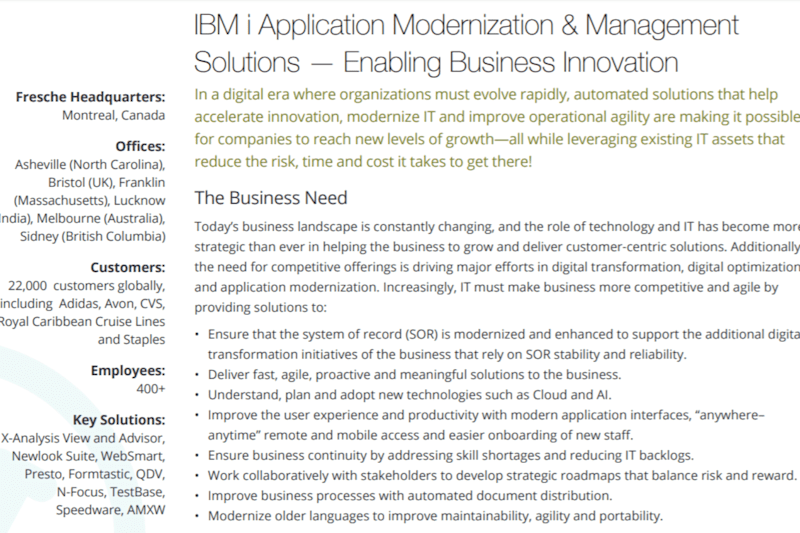
Task: Click the "Fresche Headquarters:" heading
Action: [x=90, y=97]
